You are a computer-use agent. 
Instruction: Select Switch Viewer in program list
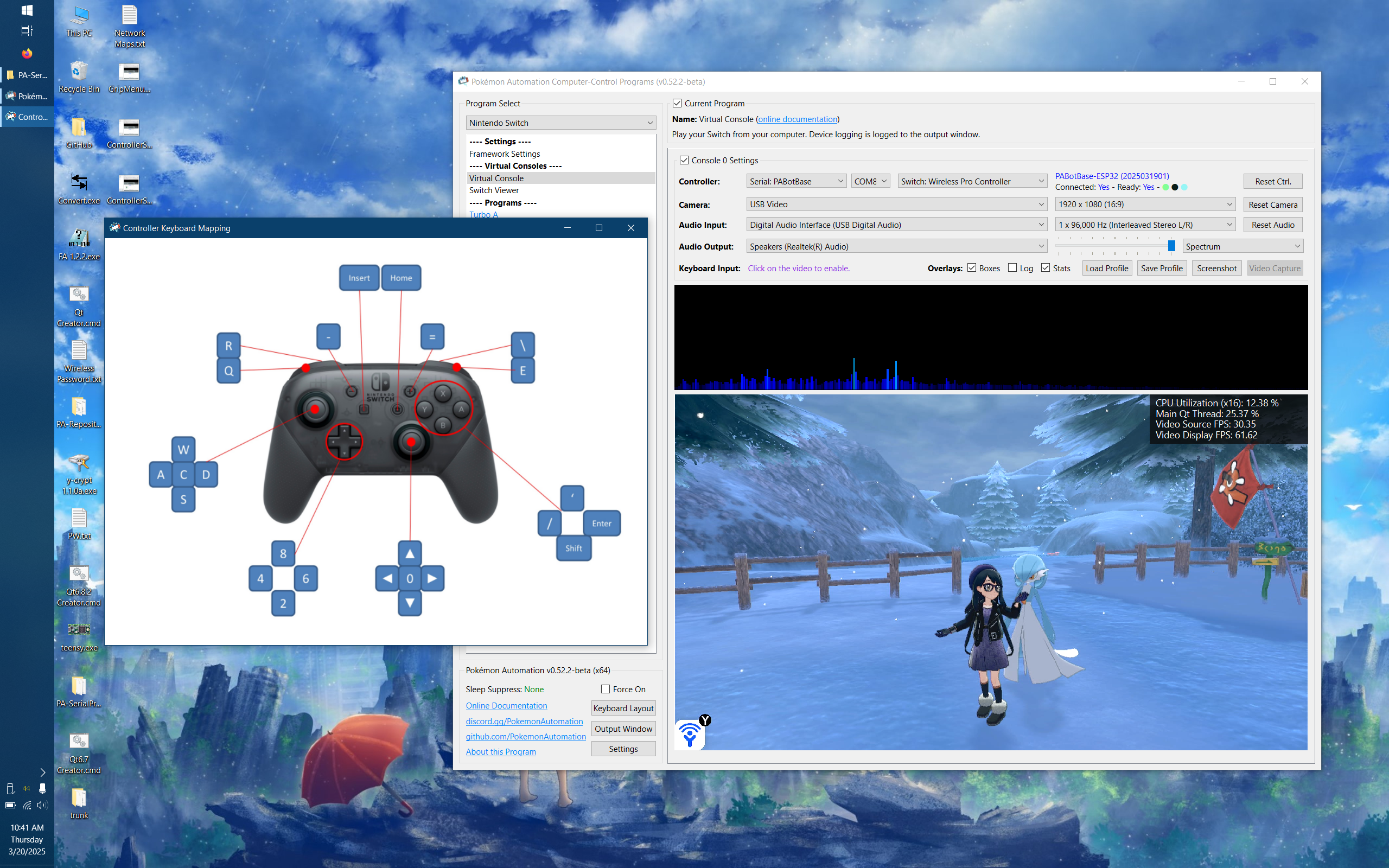[494, 190]
